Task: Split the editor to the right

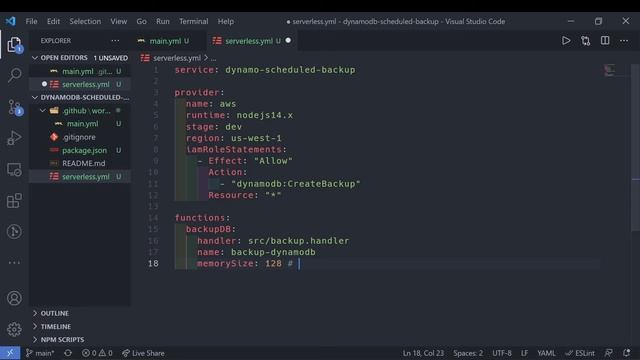Action: 605,41
